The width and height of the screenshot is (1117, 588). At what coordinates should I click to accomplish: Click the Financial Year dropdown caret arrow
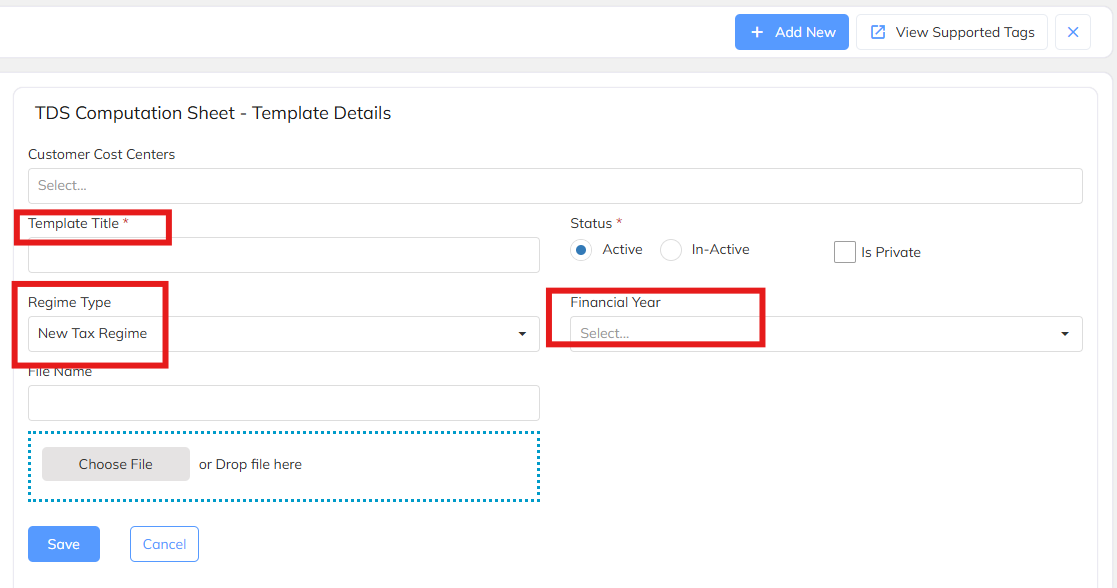pos(1065,334)
